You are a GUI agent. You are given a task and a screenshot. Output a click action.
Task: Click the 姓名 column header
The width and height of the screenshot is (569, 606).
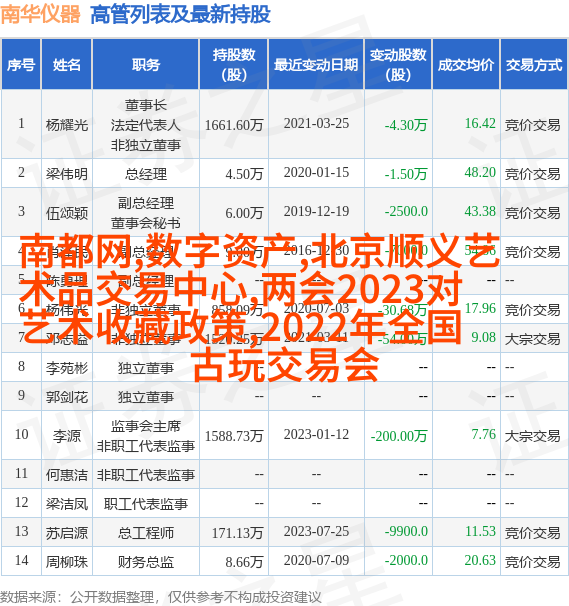point(66,65)
